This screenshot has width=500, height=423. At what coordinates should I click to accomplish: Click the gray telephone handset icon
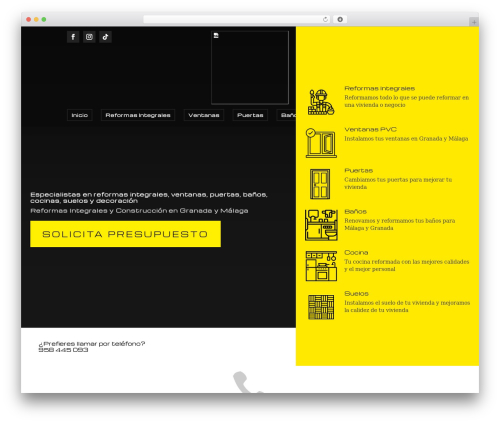(247, 382)
